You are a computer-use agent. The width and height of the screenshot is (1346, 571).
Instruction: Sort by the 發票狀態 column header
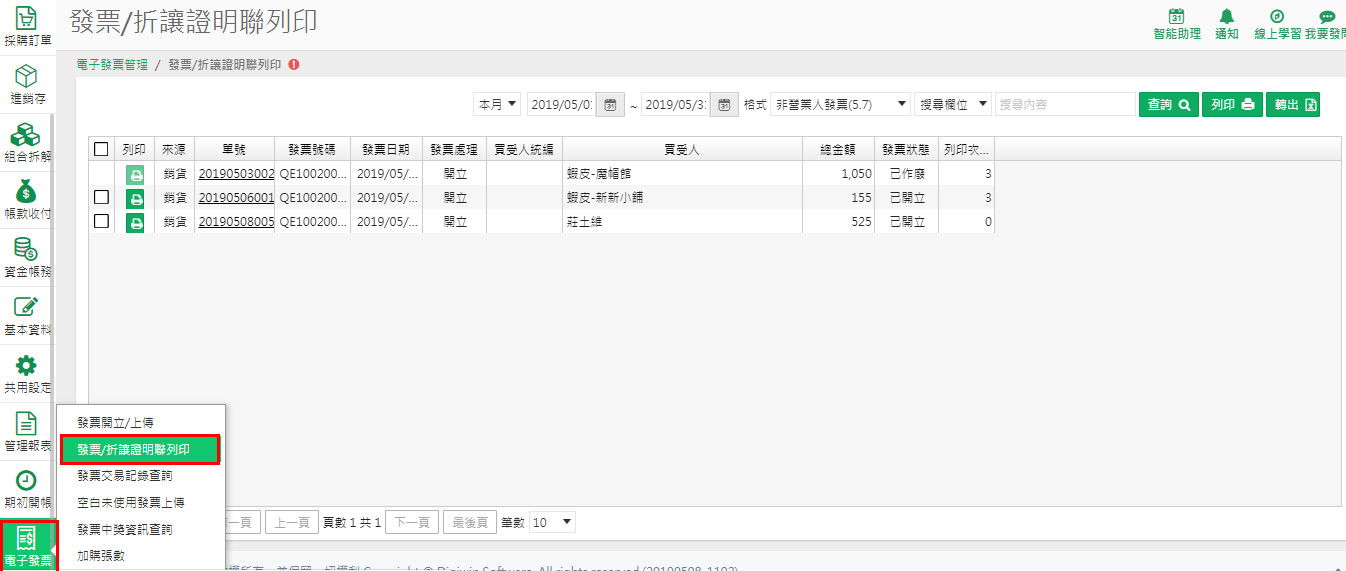[x=906, y=149]
